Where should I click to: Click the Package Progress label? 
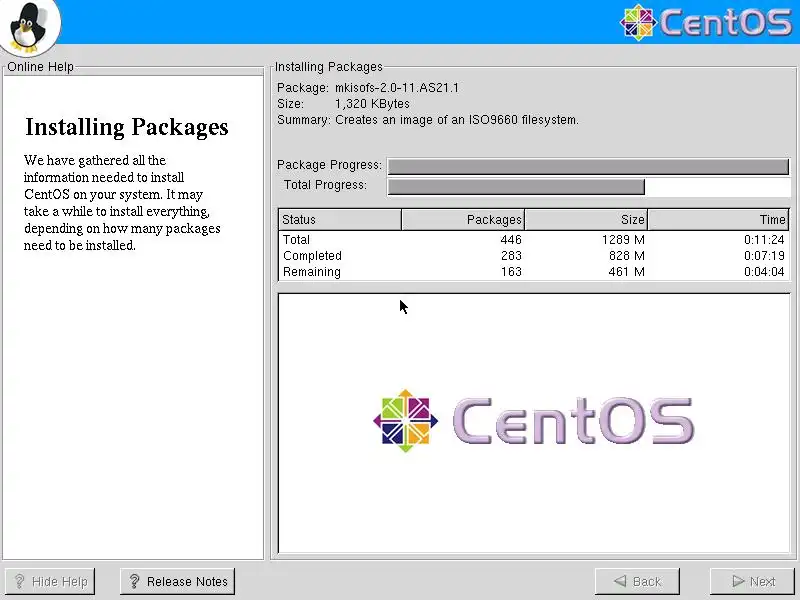(329, 165)
